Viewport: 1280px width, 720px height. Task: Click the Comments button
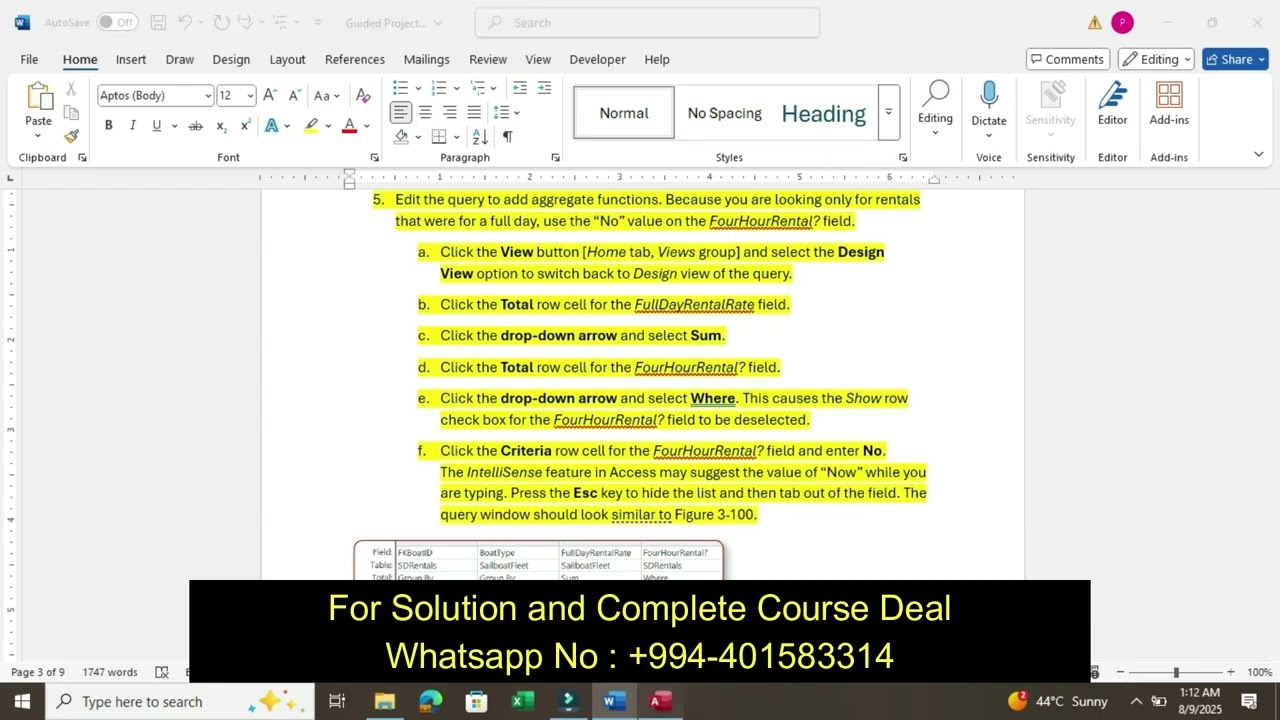[x=1068, y=59]
